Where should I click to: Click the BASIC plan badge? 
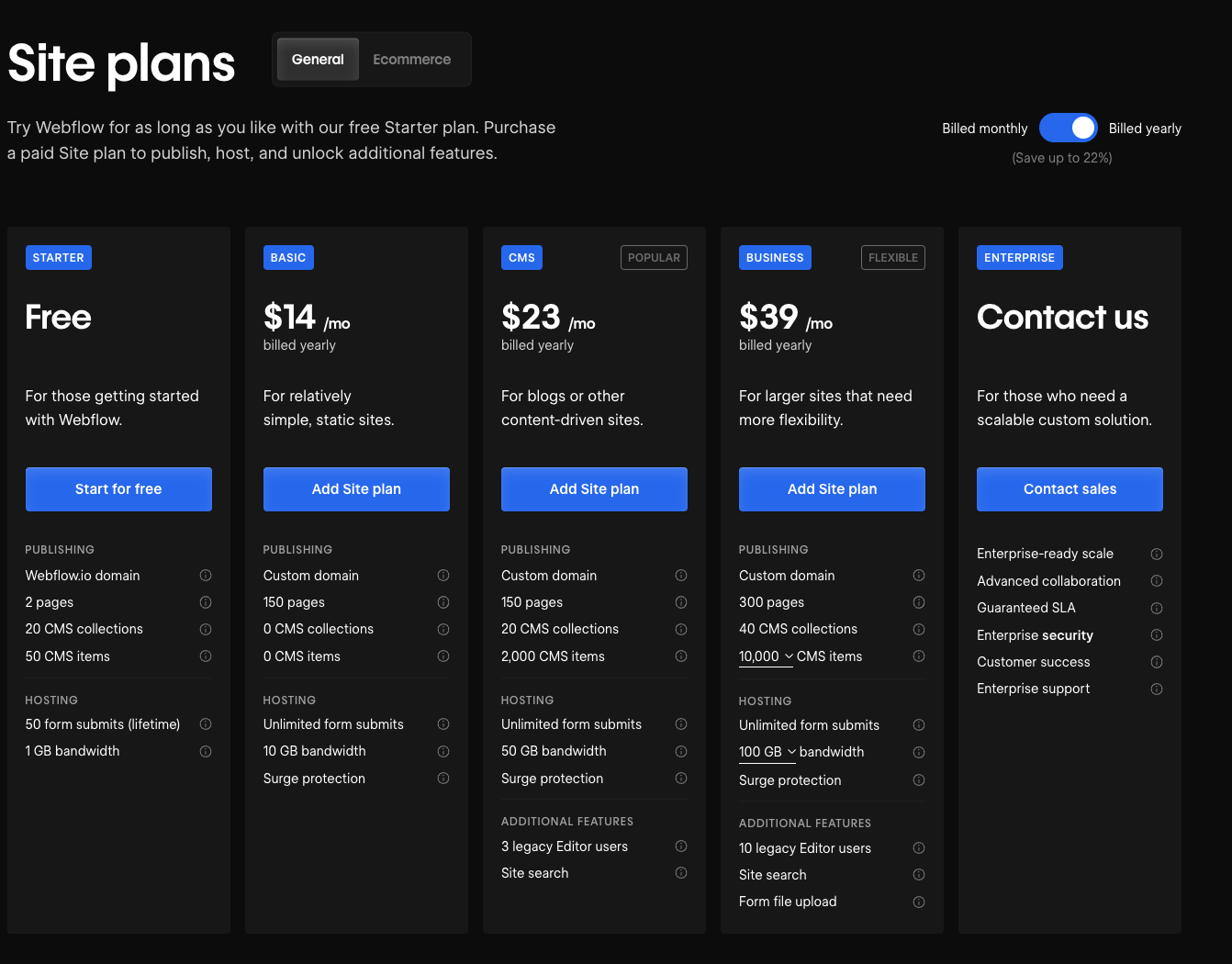[288, 258]
